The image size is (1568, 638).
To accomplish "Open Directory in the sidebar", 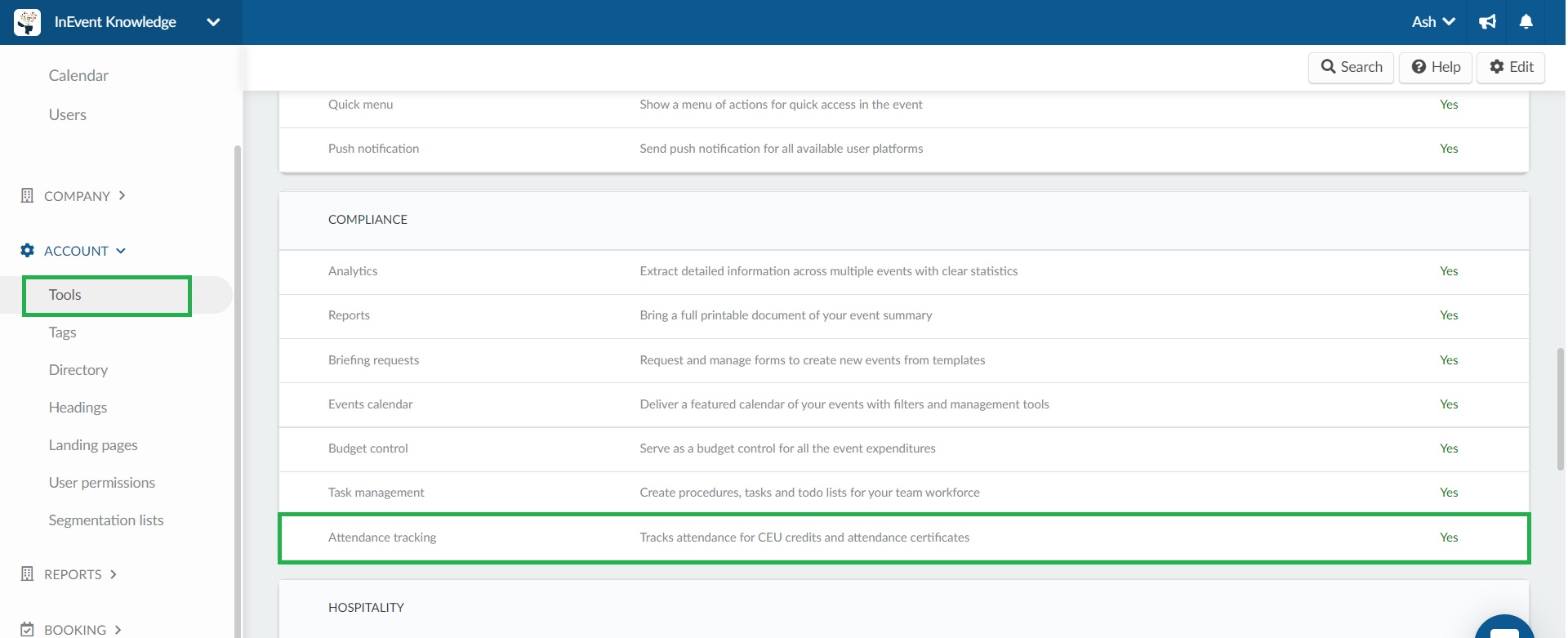I will pos(78,370).
